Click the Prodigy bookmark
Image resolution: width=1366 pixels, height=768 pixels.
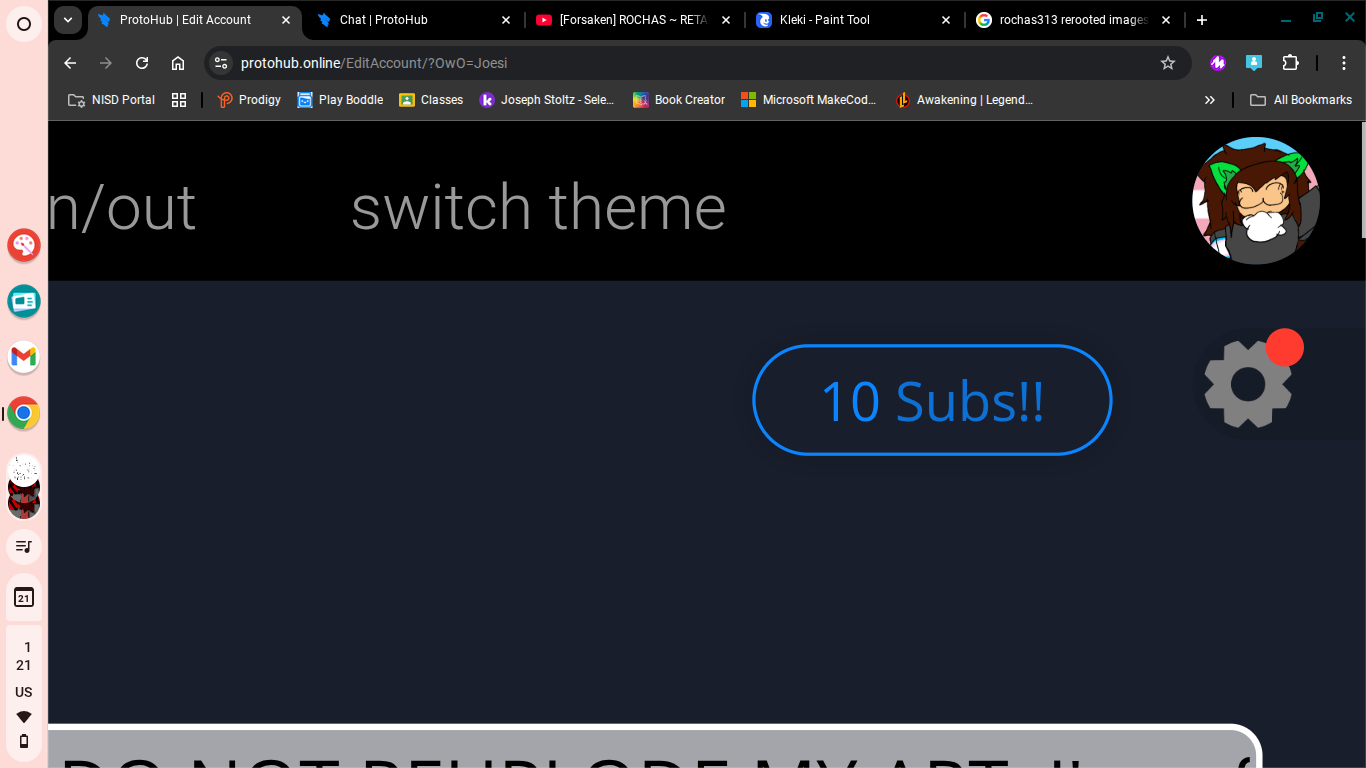click(x=249, y=99)
